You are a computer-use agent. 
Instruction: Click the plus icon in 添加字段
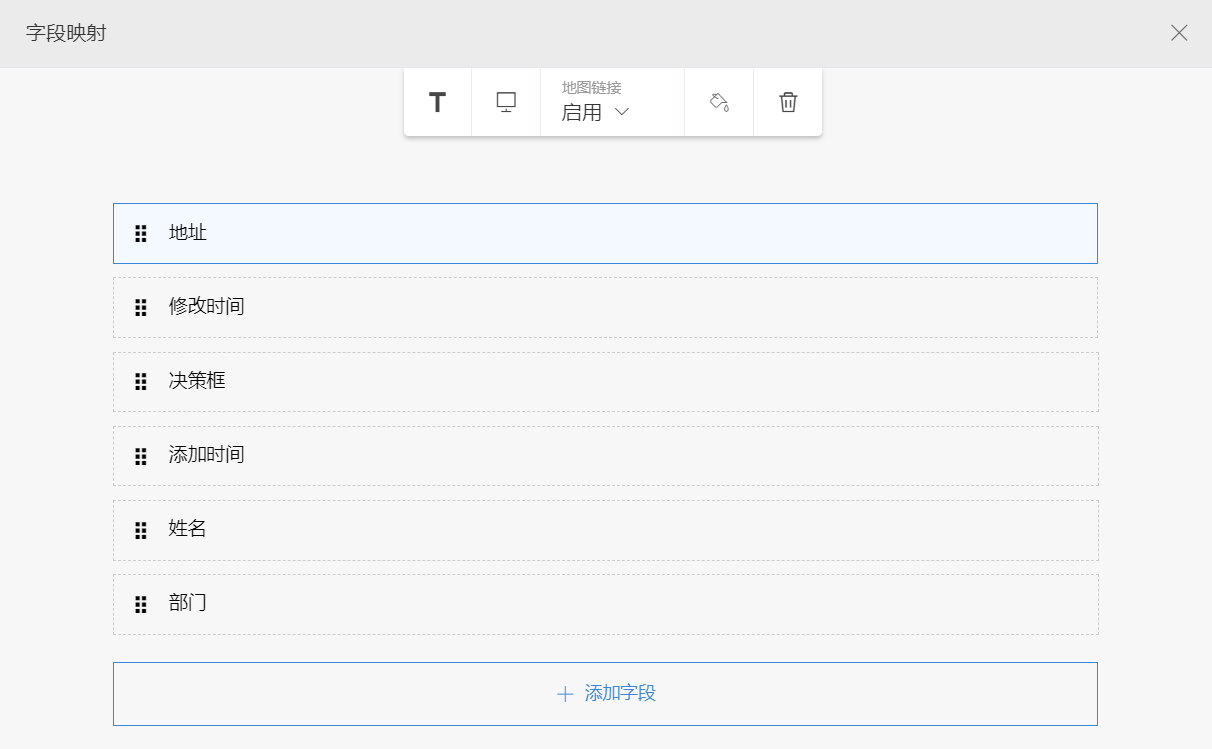tap(565, 694)
